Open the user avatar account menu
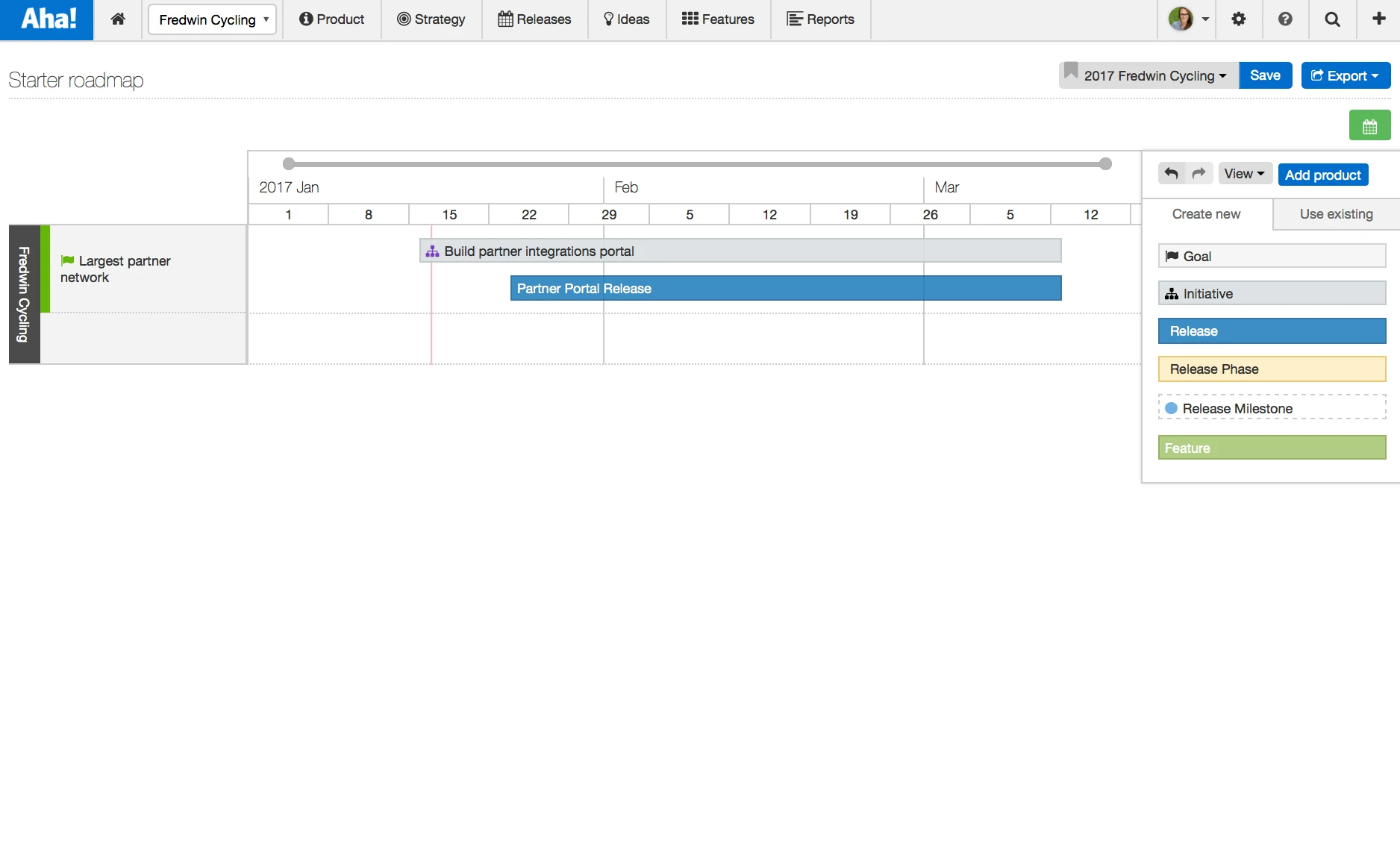The image size is (1400, 852). tap(1188, 19)
